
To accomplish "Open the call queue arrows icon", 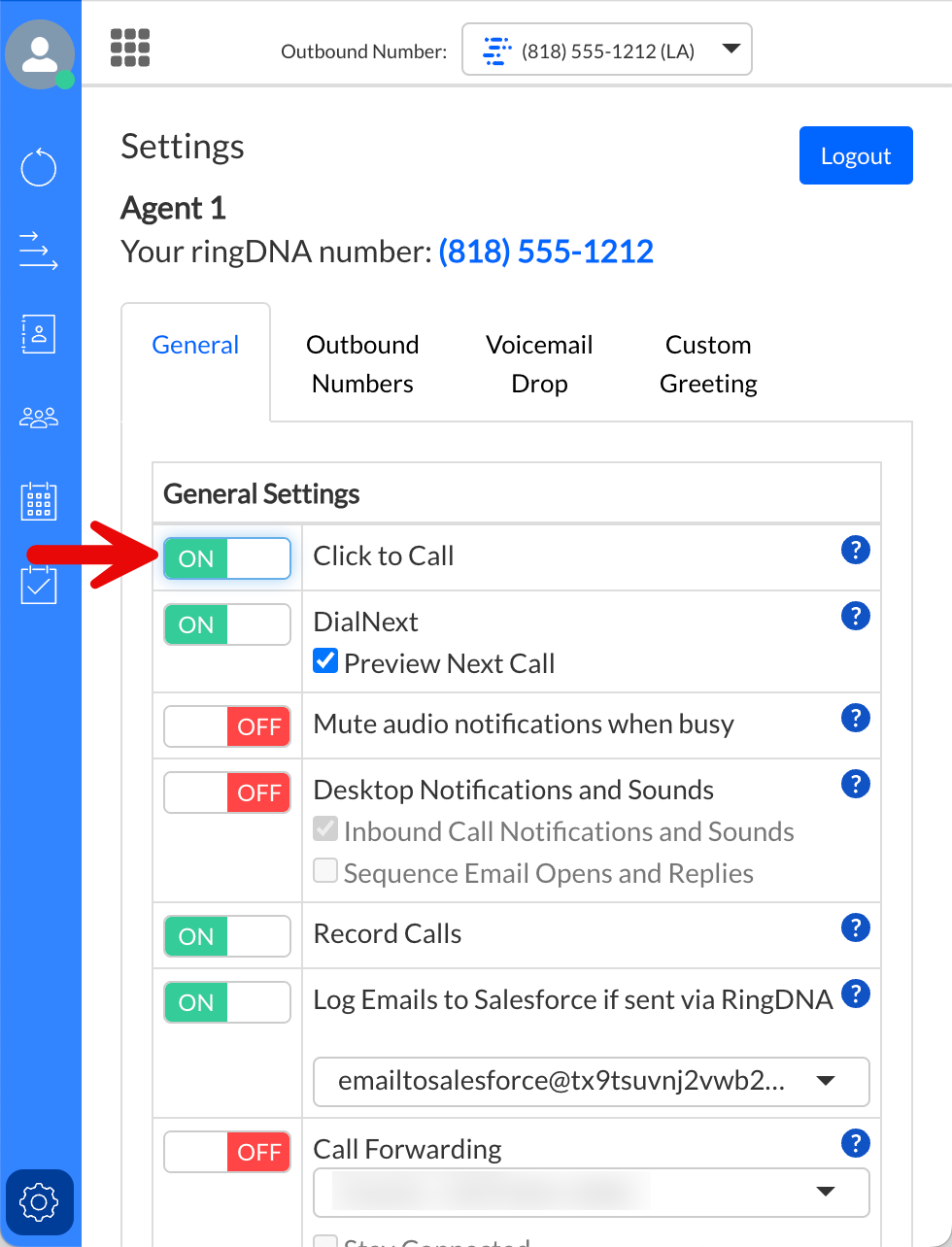I will pos(39,251).
